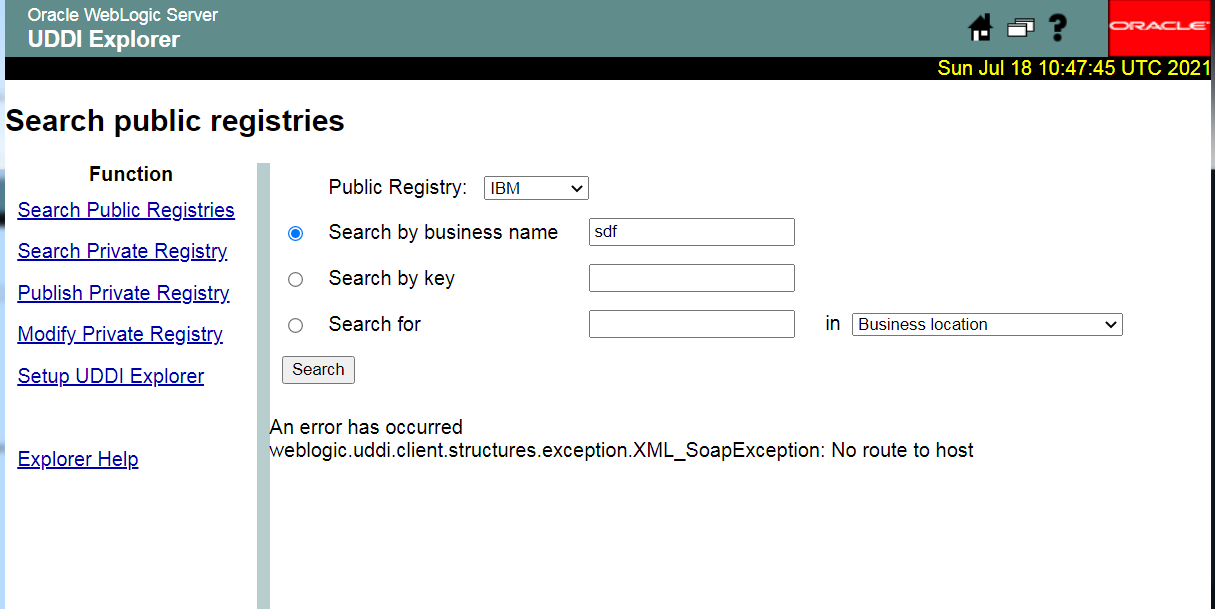This screenshot has height=609, width=1215.
Task: Select the Search by key radio button
Action: (295, 279)
